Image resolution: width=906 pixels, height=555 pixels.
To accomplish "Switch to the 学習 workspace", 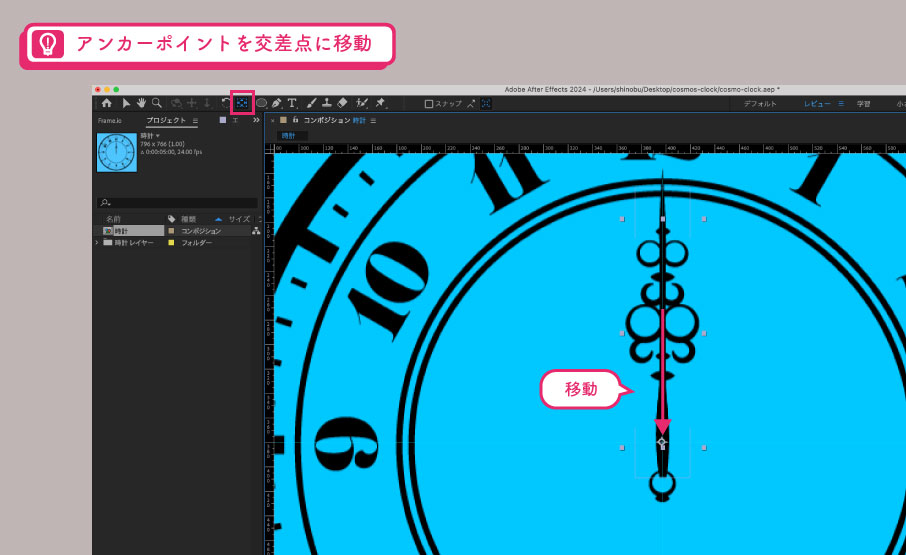I will pos(863,104).
